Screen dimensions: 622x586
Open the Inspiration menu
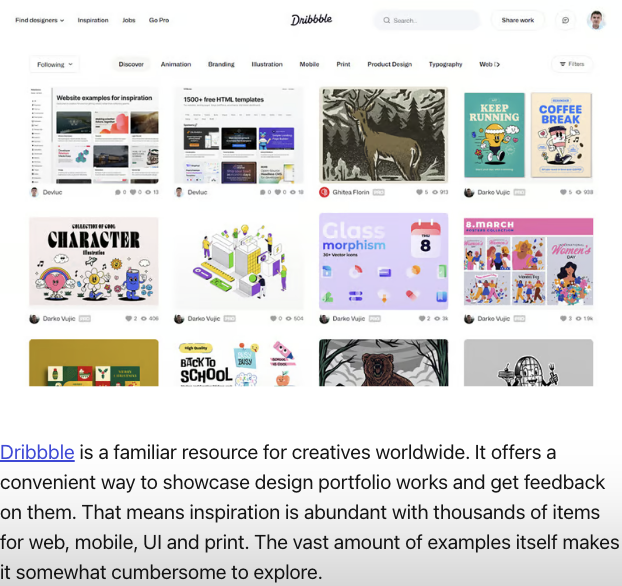tap(93, 20)
